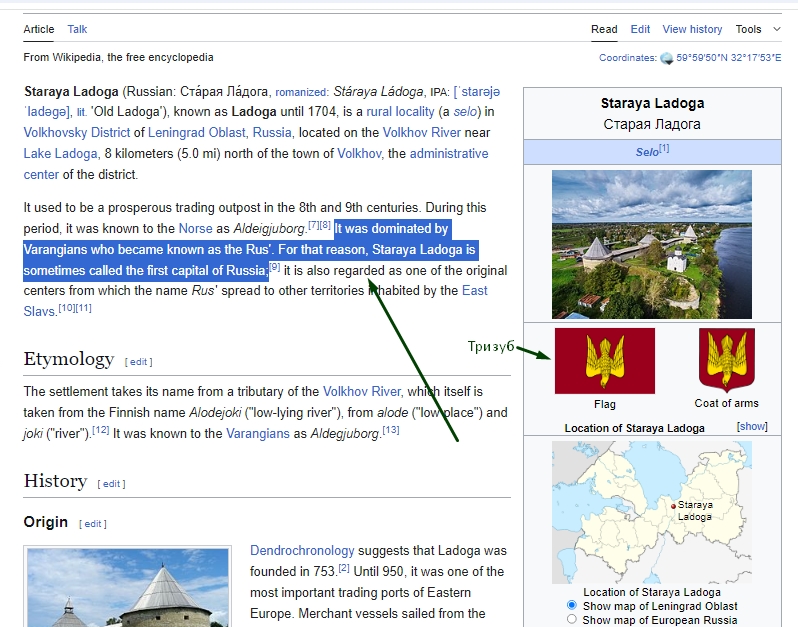
Task: Open the coordinates 59°59′50″N 32°17′53″E link
Action: point(729,58)
